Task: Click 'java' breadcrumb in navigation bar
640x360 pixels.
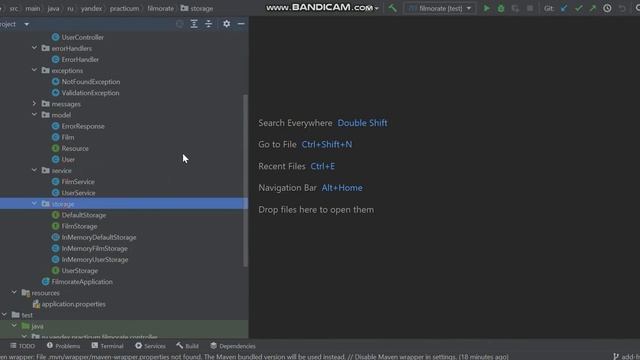Action: coord(53,8)
